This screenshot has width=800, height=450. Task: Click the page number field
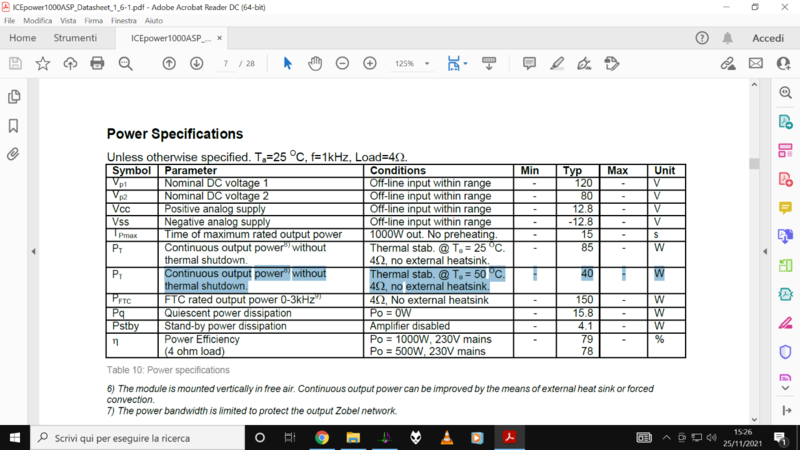[225, 64]
